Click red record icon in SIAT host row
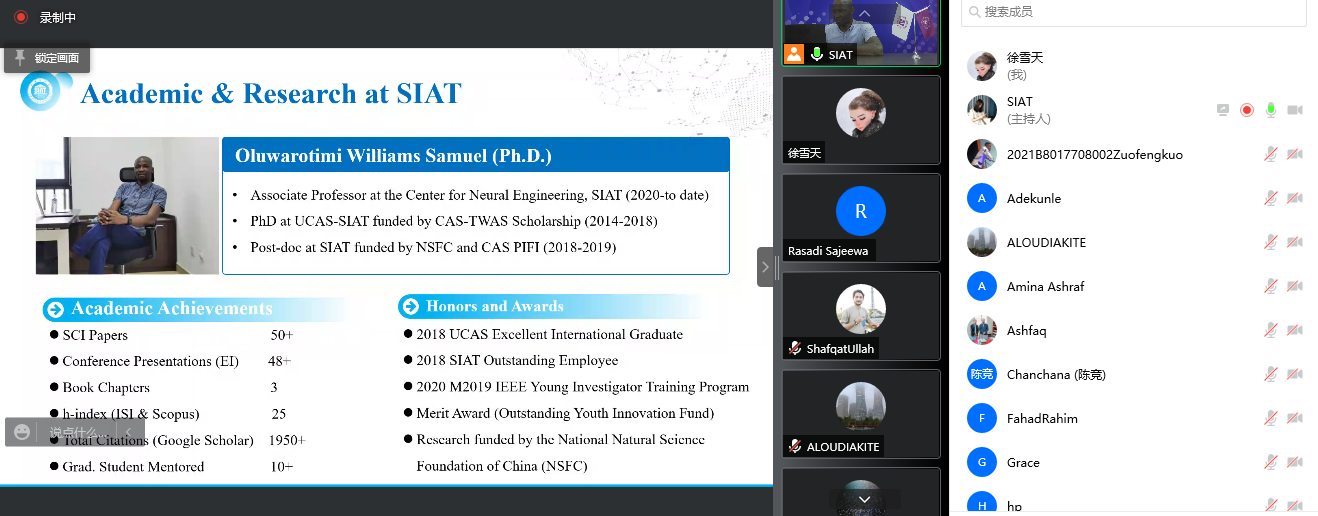Screen dimensions: 1318x516 coord(1246,110)
